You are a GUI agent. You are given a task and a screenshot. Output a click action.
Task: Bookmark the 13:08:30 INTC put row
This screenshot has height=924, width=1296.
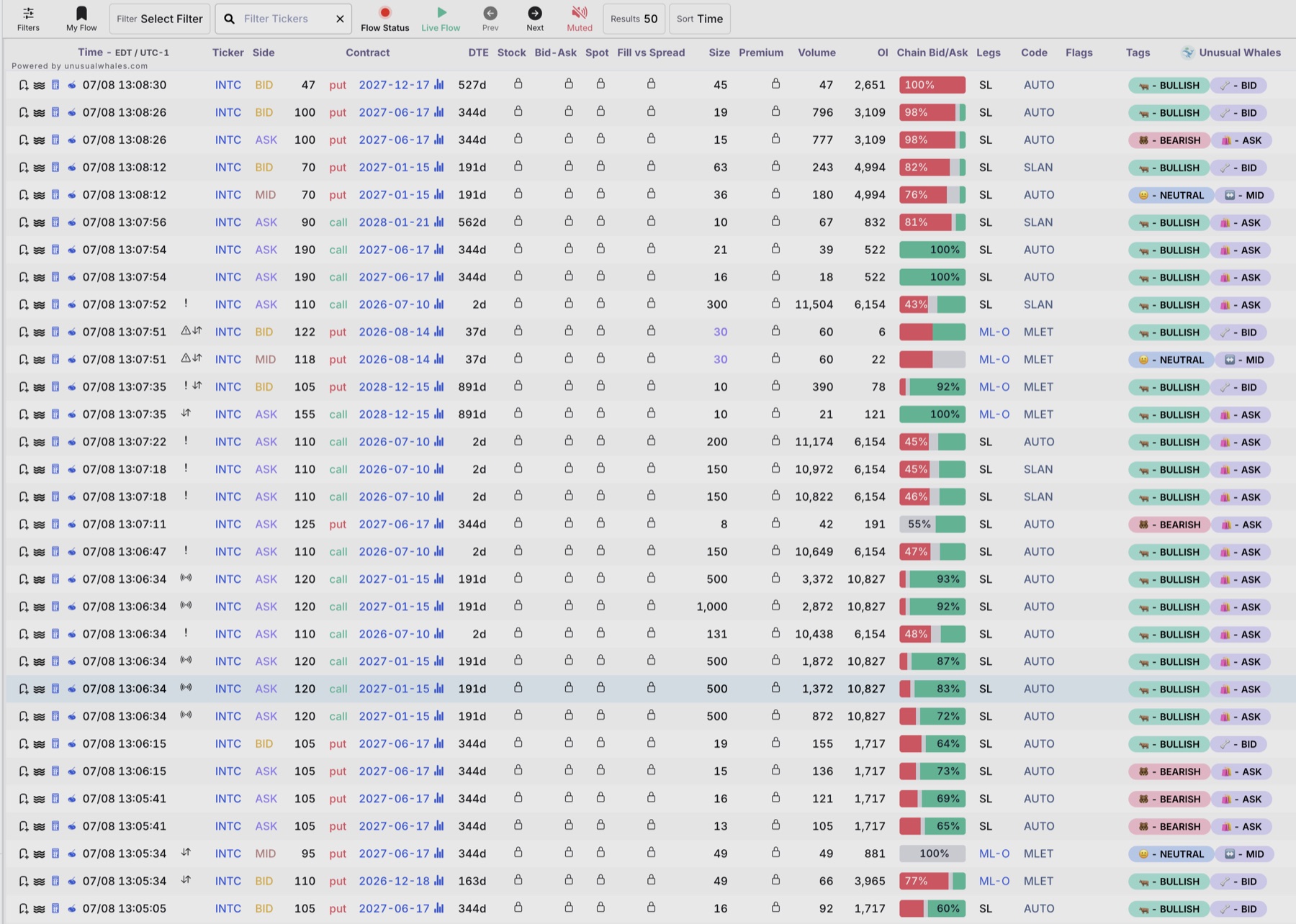pyautogui.click(x=23, y=85)
